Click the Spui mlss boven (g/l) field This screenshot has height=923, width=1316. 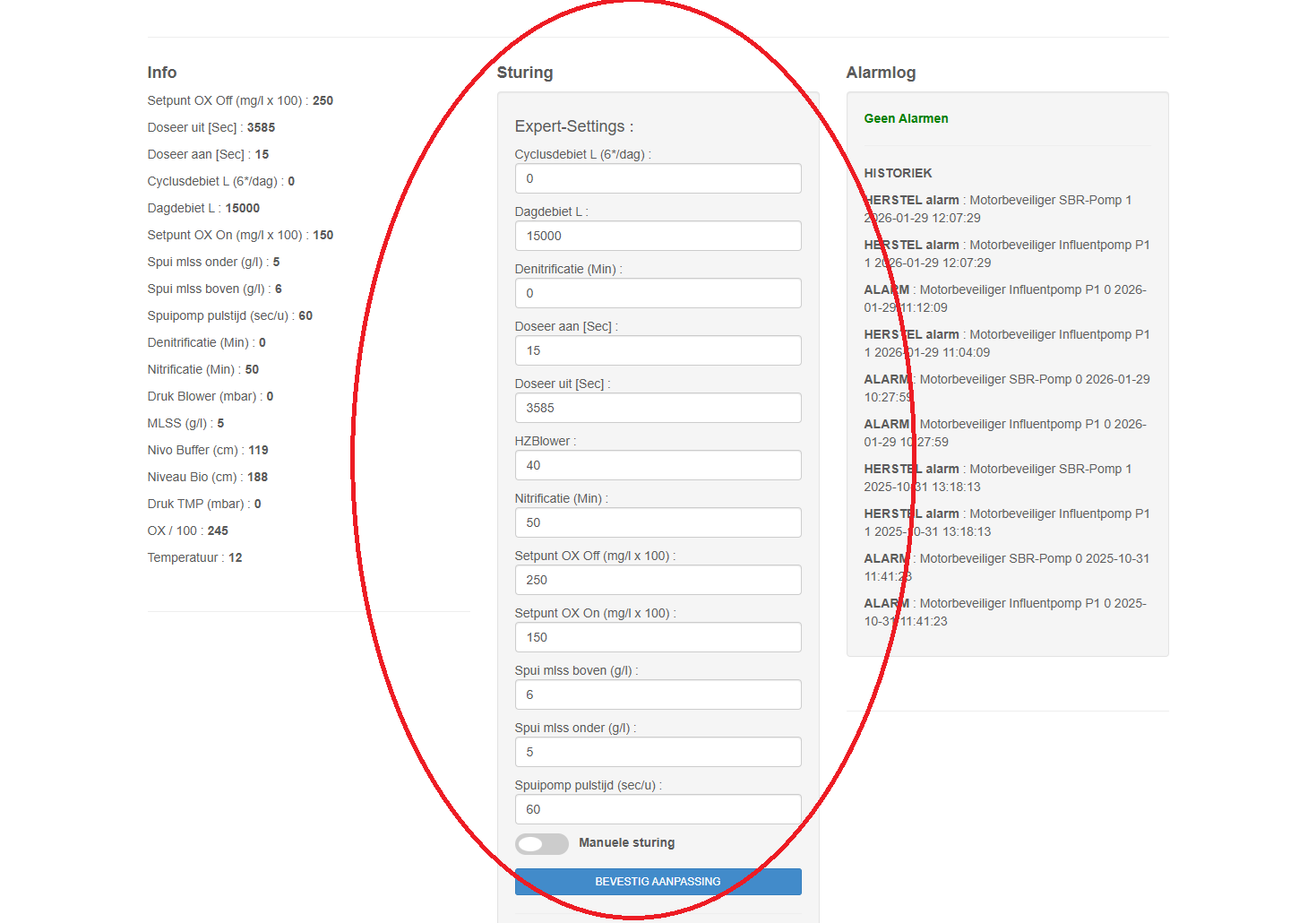click(658, 694)
